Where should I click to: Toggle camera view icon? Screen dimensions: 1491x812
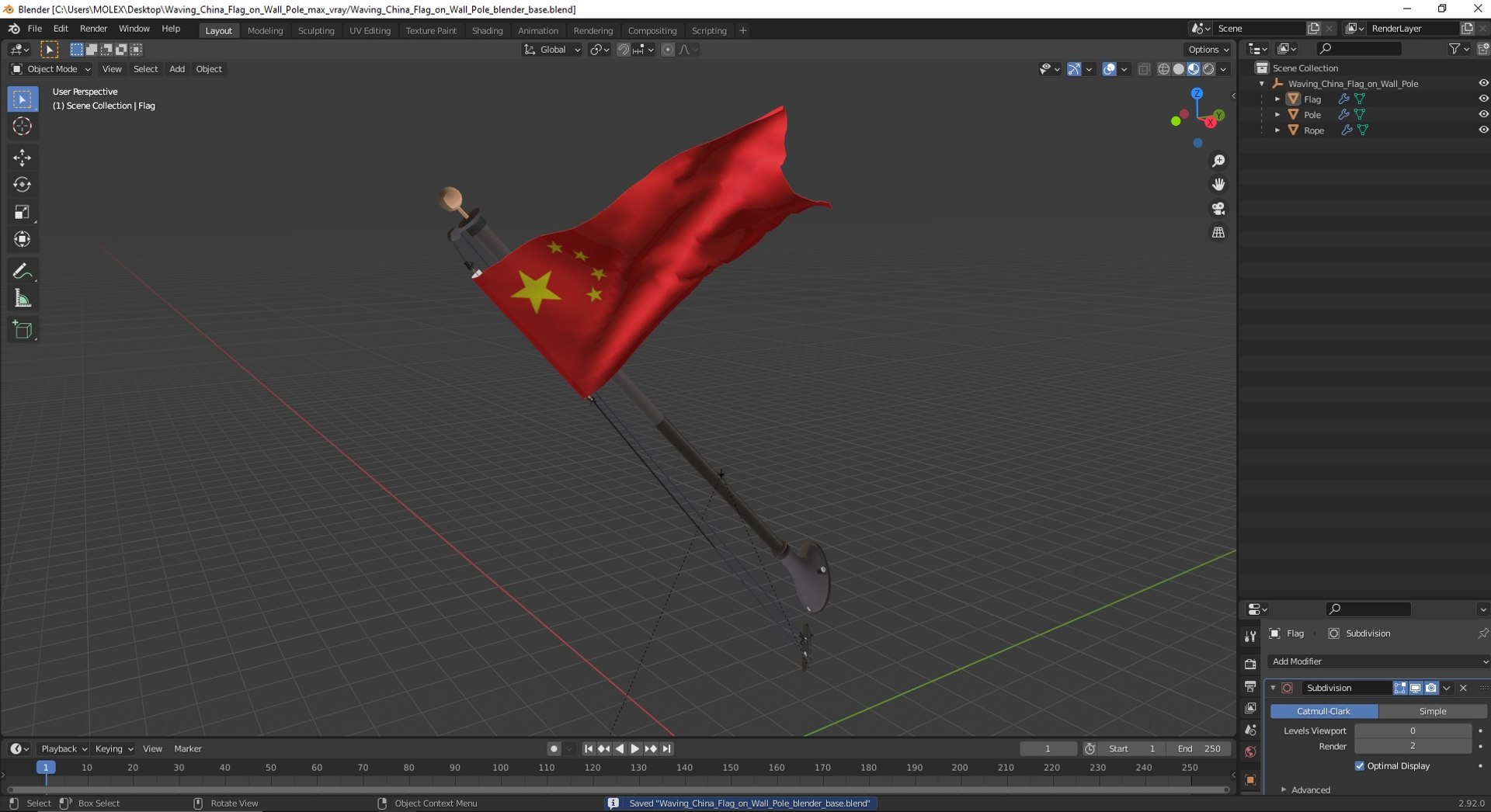click(x=1218, y=209)
